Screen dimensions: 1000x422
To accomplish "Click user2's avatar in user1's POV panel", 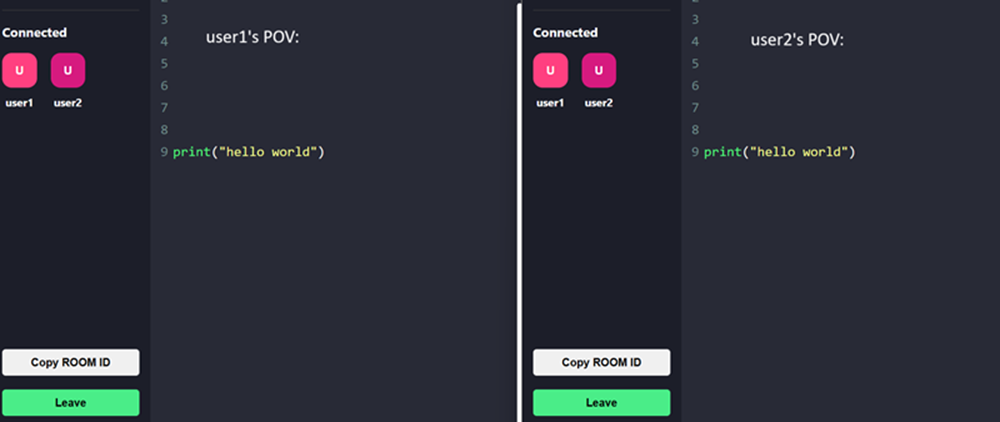I will pos(68,70).
